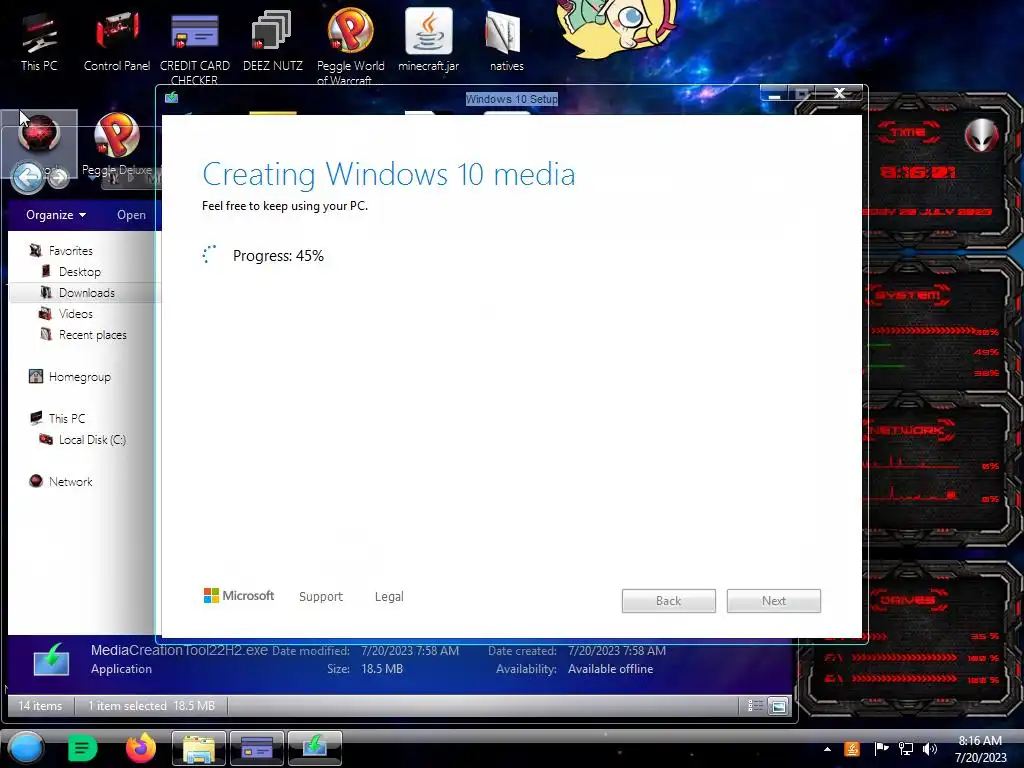Open Credit Card Checker taskbar button
The image size is (1024, 768).
coord(257,748)
